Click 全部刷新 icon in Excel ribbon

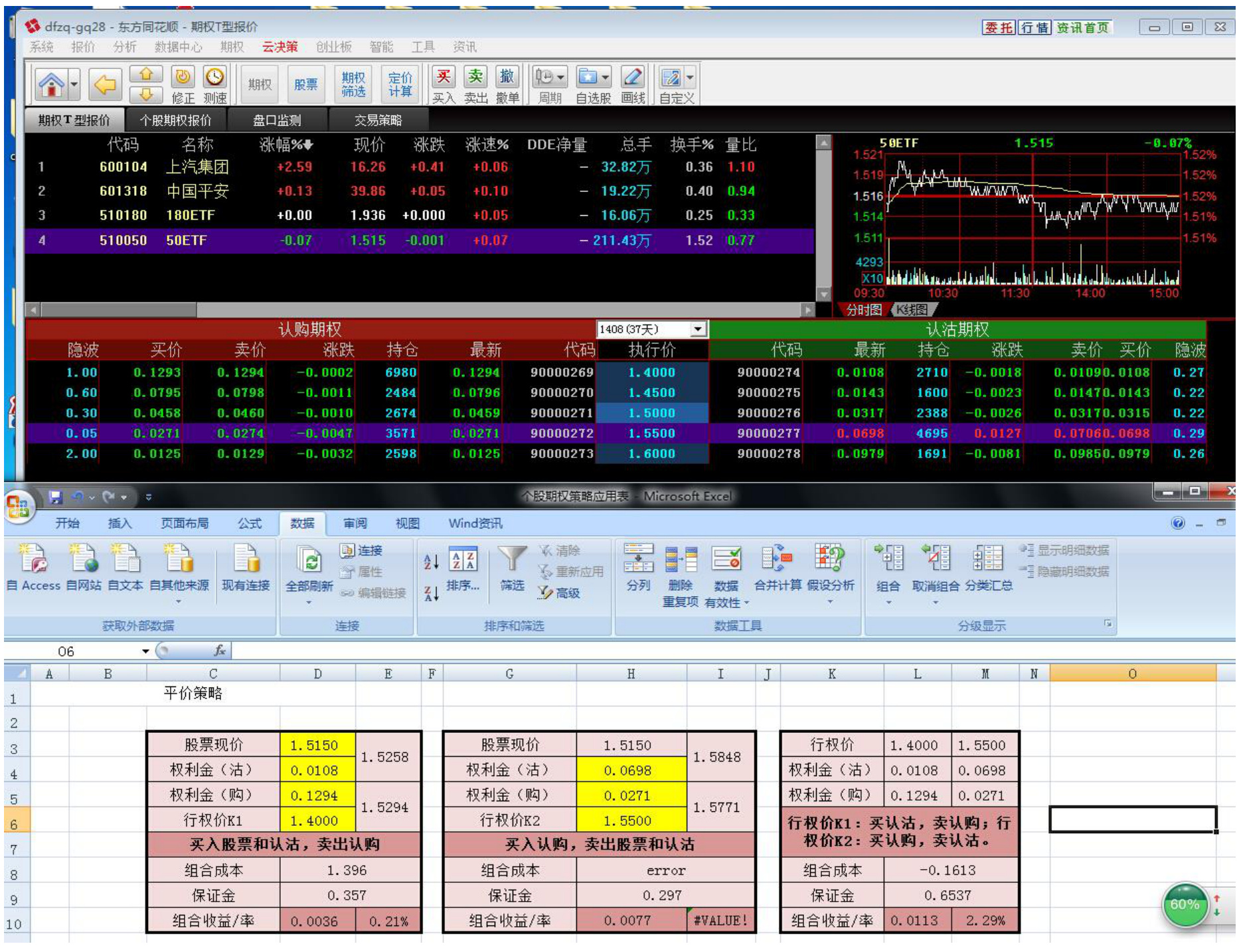click(309, 562)
